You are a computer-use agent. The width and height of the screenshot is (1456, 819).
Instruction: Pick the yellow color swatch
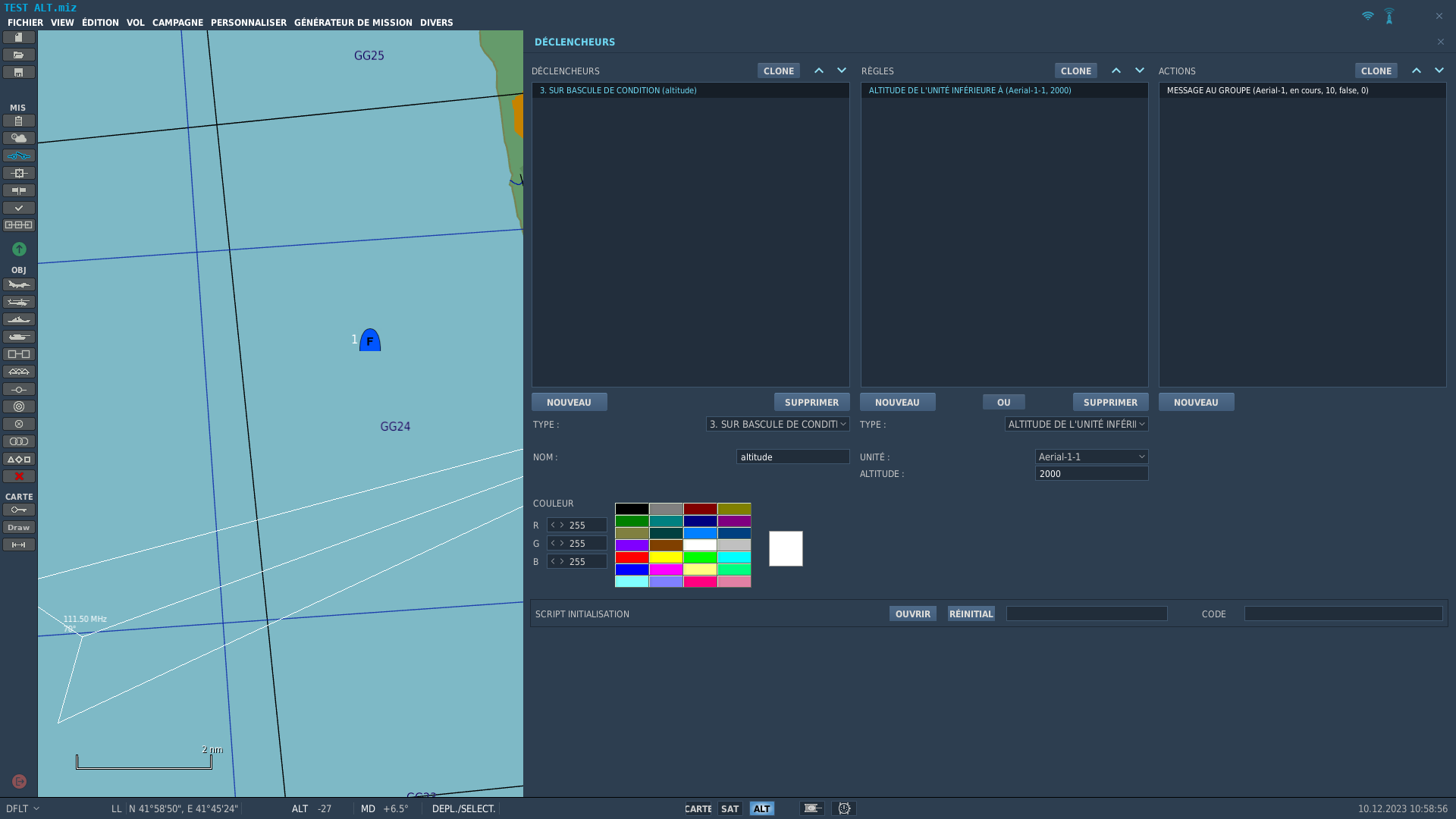click(x=666, y=557)
